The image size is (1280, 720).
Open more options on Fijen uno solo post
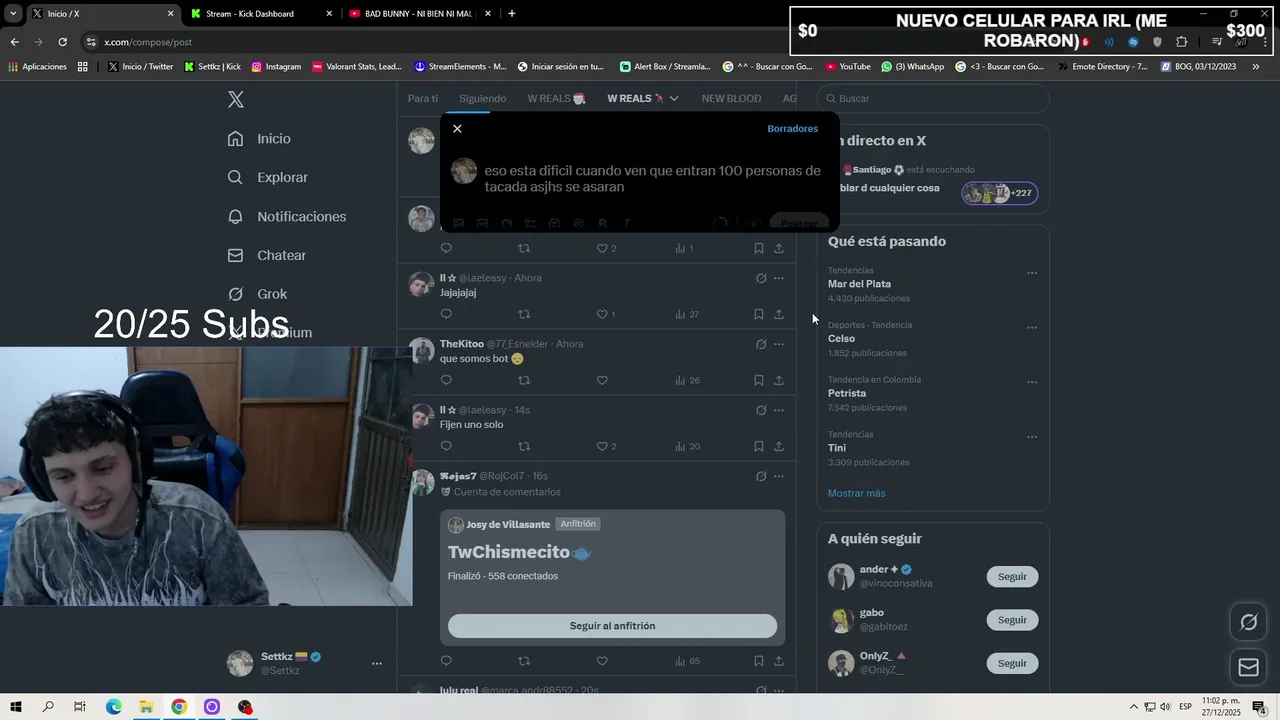coord(779,410)
